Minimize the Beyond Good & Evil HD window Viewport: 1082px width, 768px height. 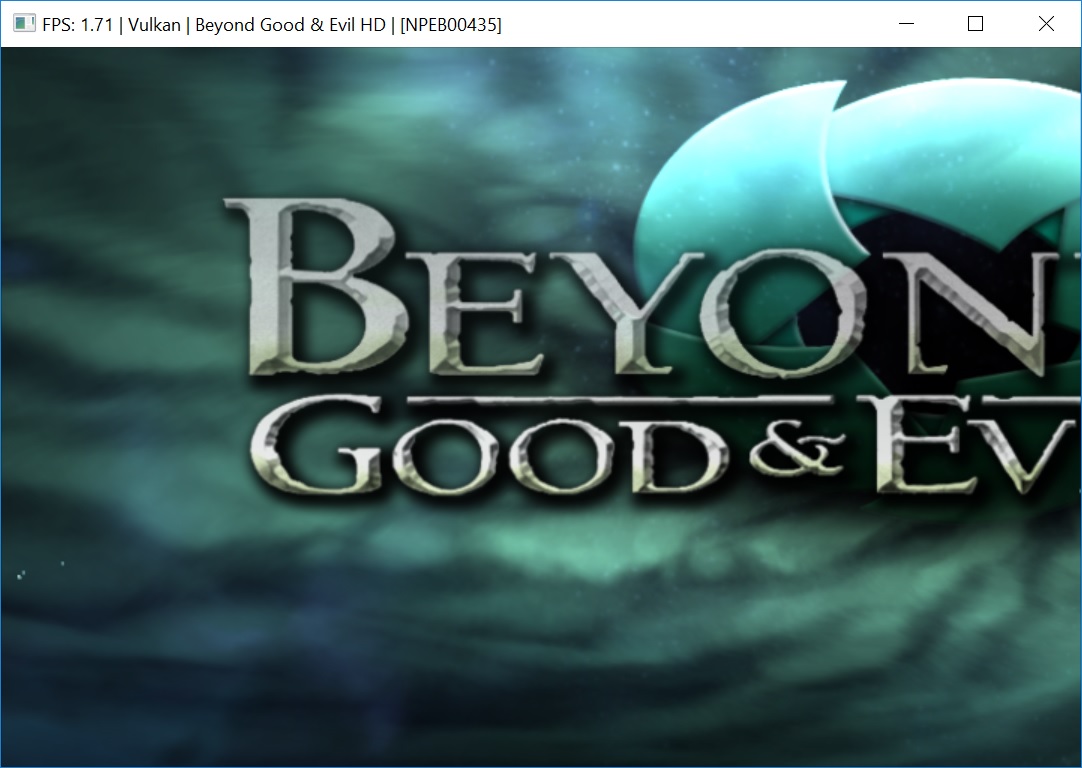(x=907, y=24)
